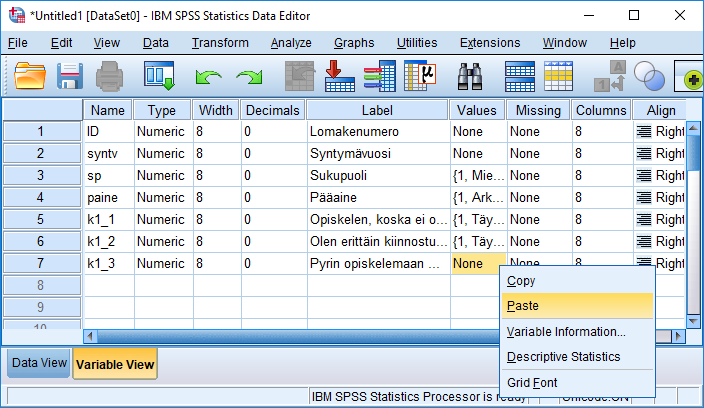Click the Type cell of k1_1 row

(163, 219)
